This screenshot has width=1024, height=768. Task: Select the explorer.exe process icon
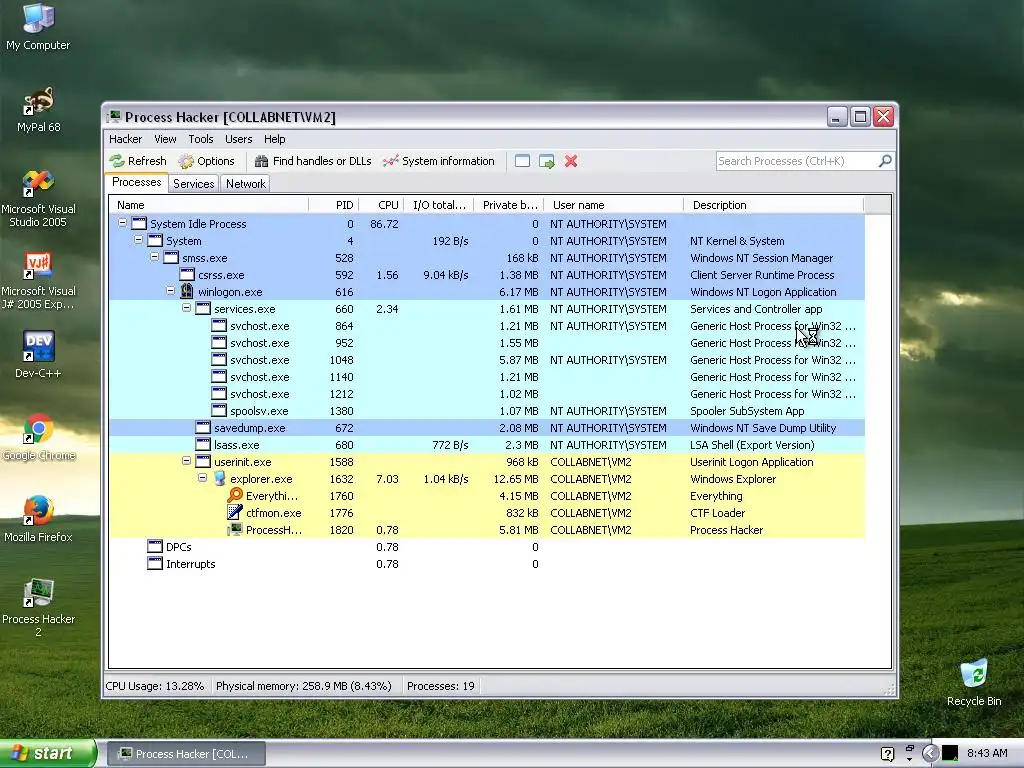coord(219,478)
